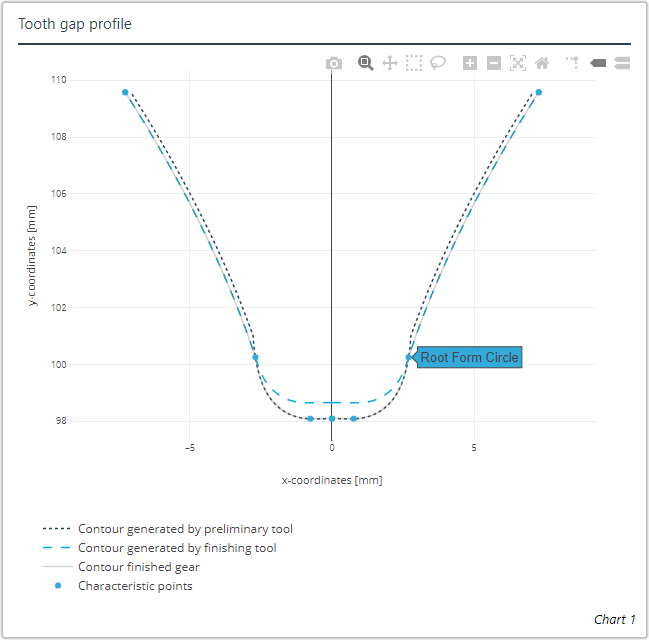The width and height of the screenshot is (649, 640).
Task: Click the y-coordinates [mm] axis title
Action: point(31,256)
